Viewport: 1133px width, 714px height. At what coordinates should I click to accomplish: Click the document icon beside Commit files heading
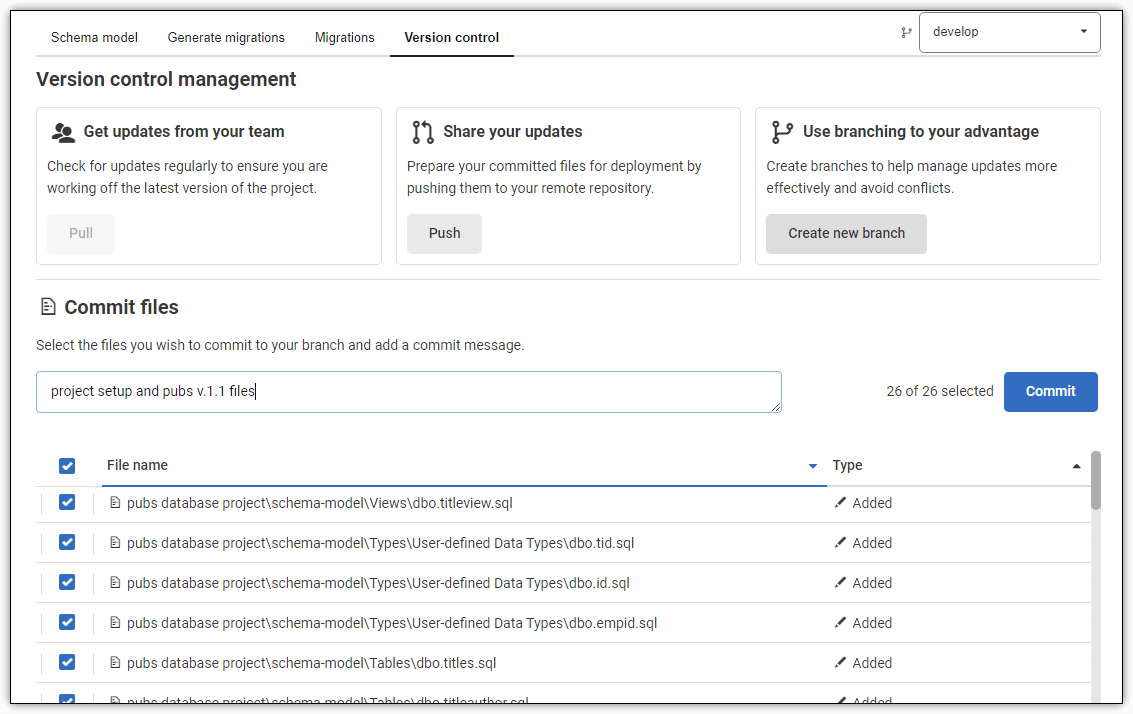(47, 307)
